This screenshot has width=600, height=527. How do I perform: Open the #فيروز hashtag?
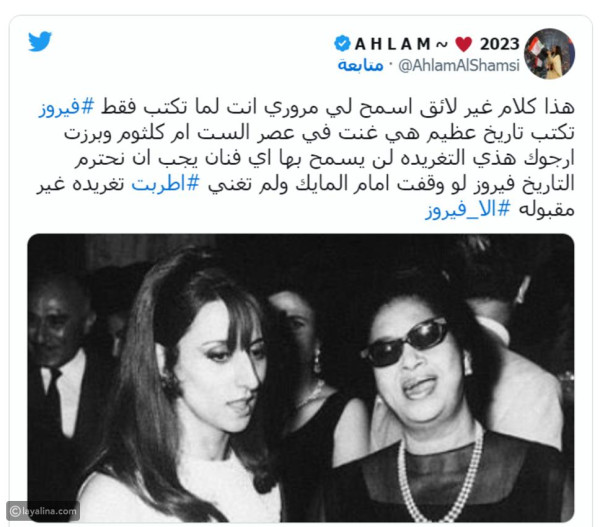tap(66, 108)
